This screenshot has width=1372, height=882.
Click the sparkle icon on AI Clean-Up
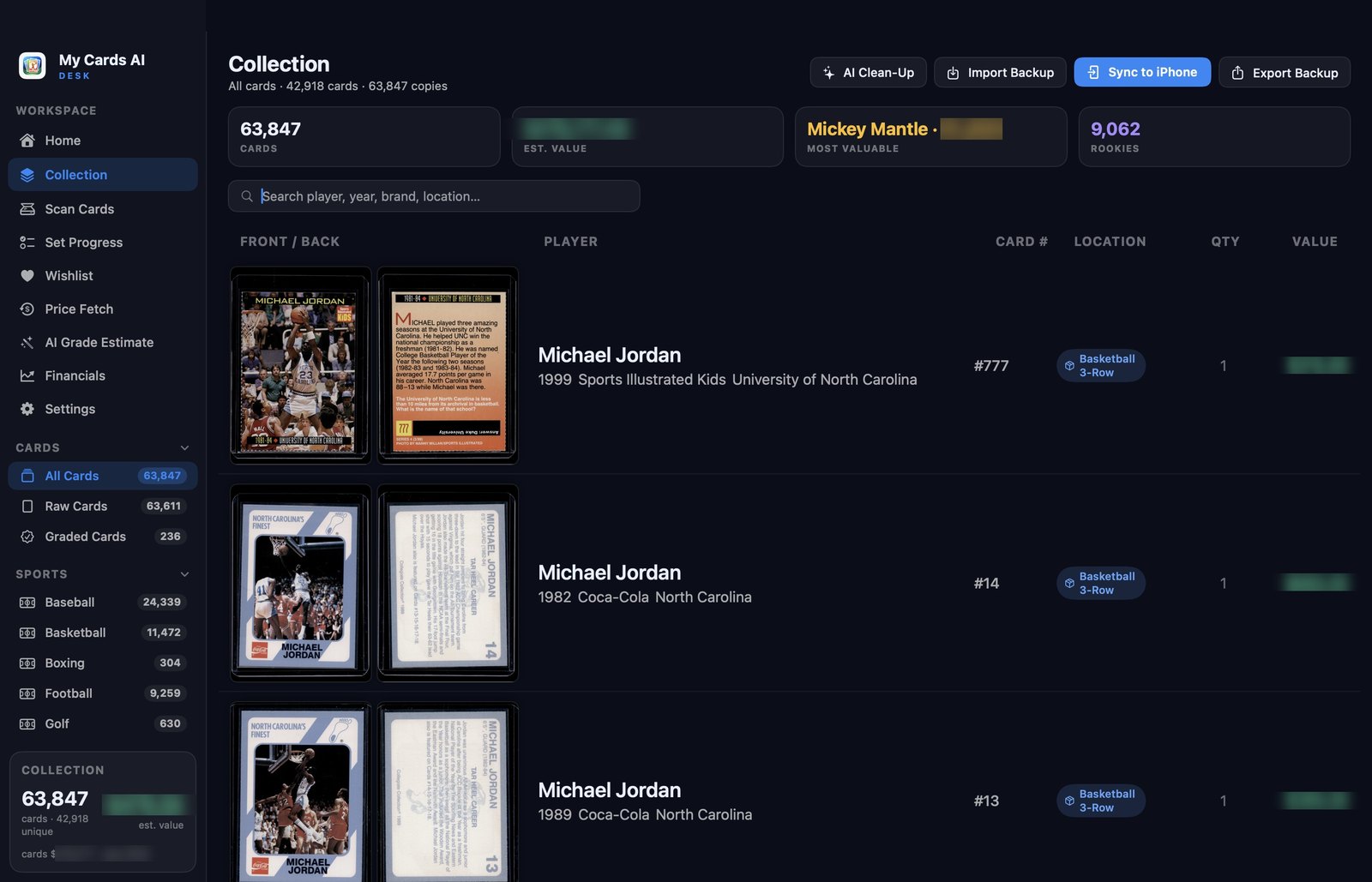828,73
